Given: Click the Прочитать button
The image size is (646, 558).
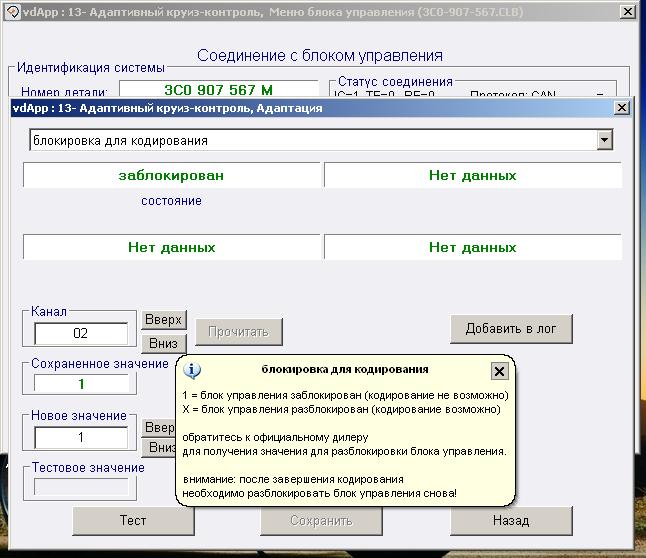Looking at the screenshot, I should click(x=239, y=330).
